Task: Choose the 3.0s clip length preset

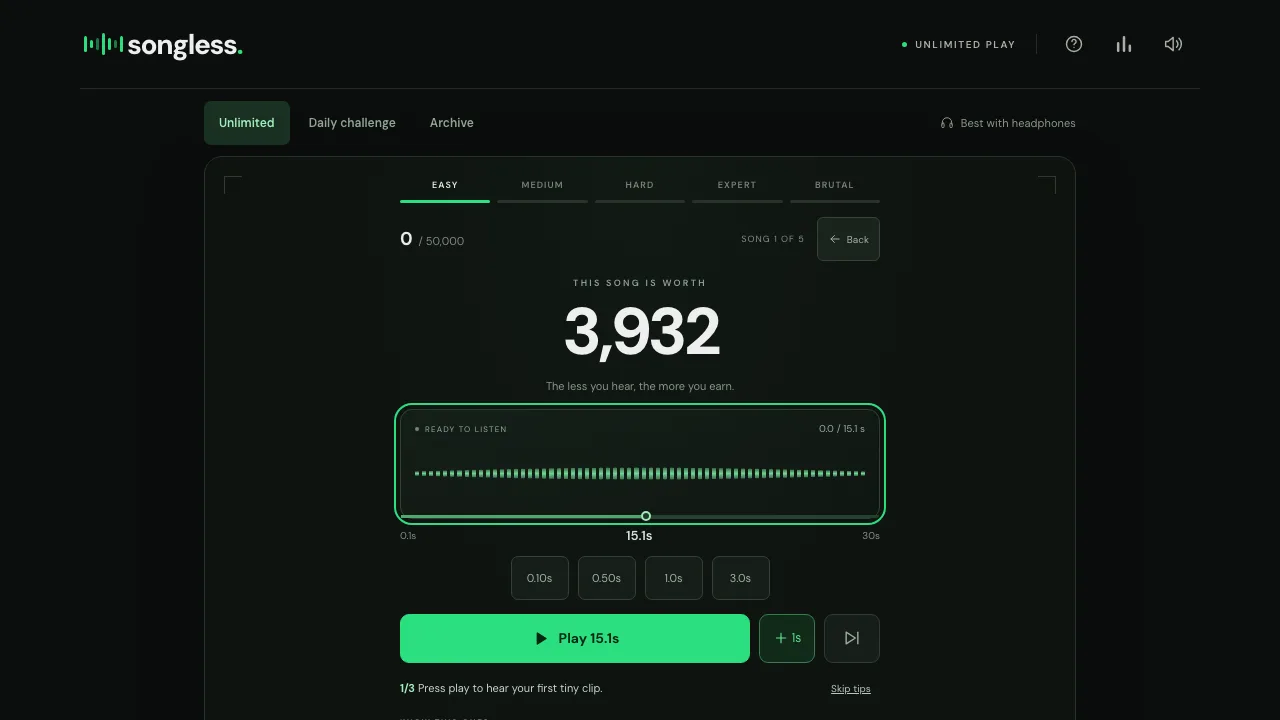Action: coord(741,578)
